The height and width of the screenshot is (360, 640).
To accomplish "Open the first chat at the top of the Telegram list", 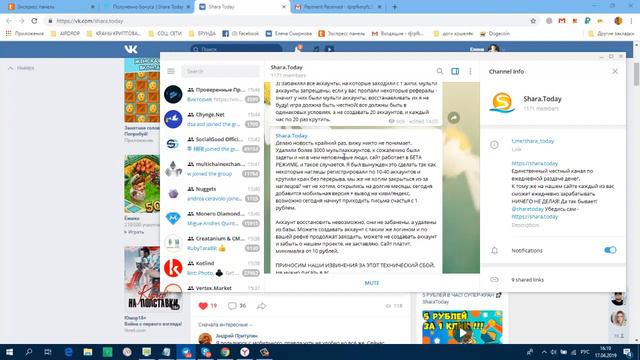I will pos(211,94).
